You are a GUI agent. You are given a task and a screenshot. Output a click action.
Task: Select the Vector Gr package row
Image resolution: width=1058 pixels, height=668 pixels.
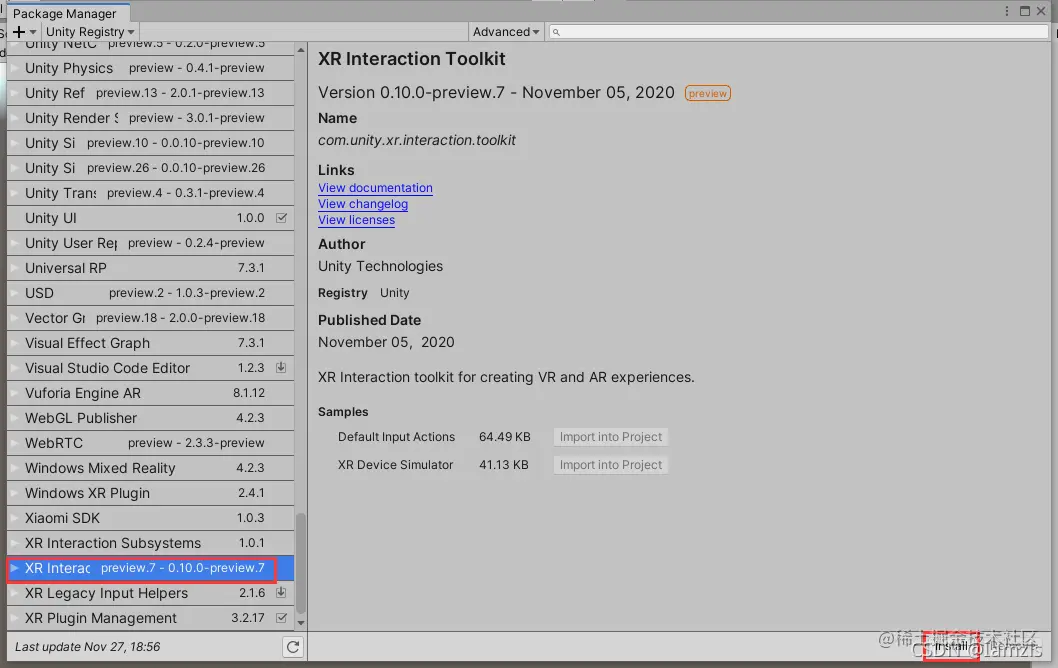pos(150,318)
